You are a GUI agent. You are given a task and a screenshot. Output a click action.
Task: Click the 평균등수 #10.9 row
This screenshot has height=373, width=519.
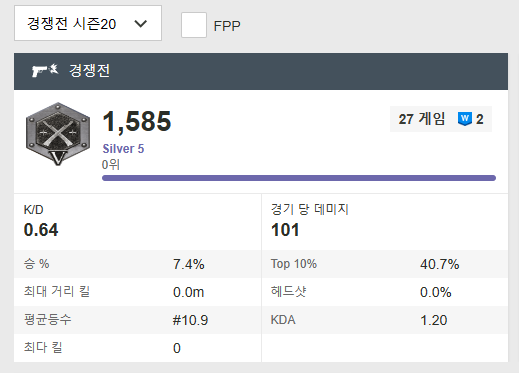pos(138,320)
